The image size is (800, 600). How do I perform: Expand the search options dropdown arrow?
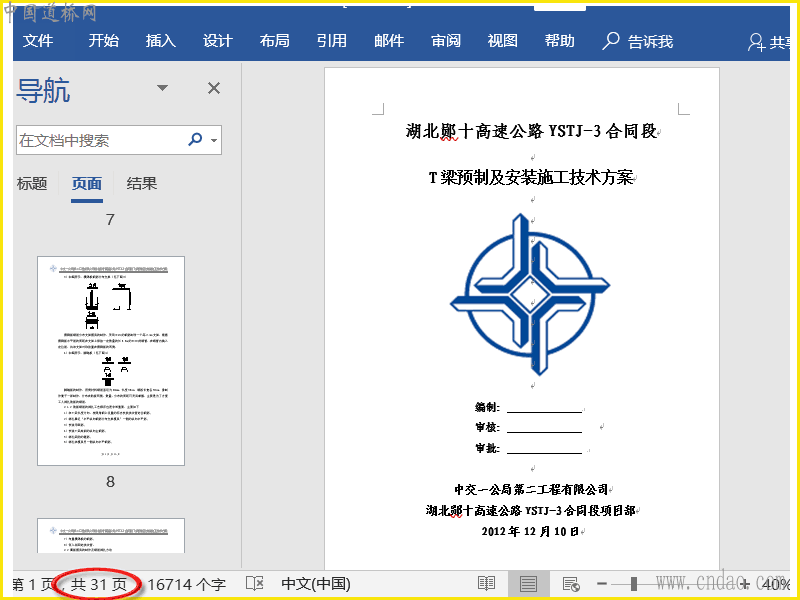tap(214, 140)
